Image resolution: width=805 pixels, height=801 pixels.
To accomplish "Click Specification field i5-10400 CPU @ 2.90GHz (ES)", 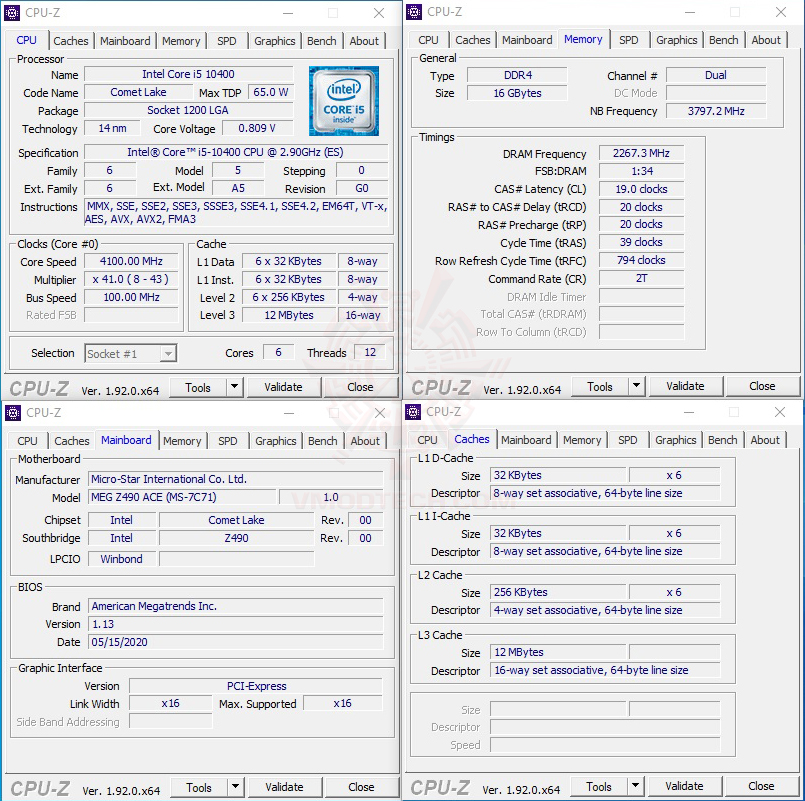I will click(x=236, y=152).
